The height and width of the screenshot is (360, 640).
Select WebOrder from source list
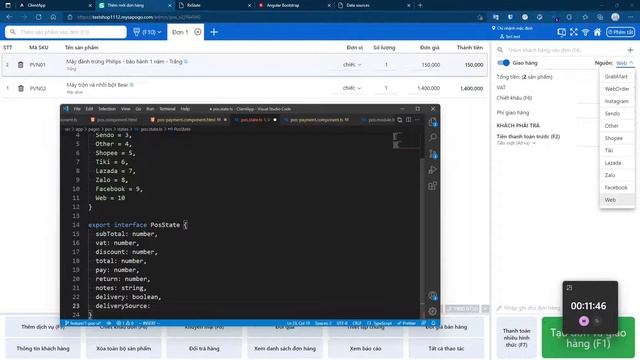617,89
